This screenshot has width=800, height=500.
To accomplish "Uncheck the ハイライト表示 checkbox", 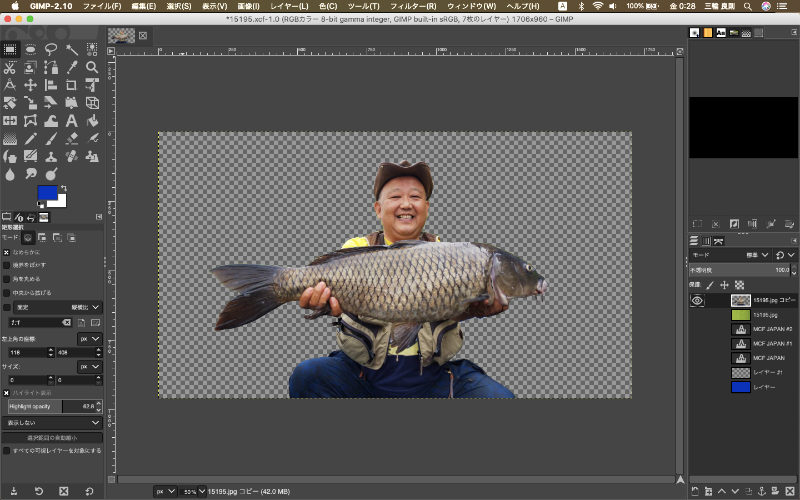I will tap(6, 394).
